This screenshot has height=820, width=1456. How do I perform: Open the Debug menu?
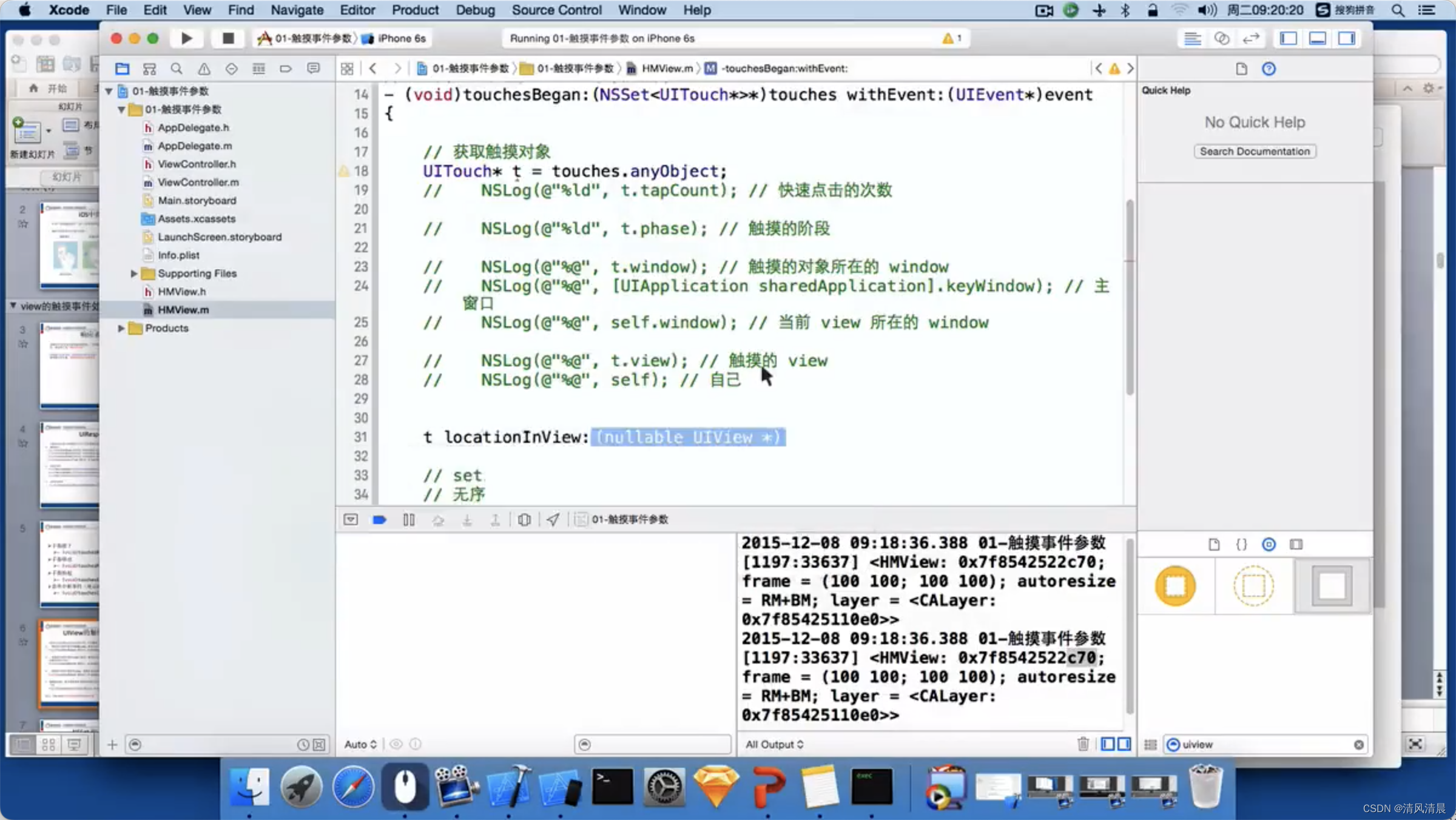click(x=475, y=10)
